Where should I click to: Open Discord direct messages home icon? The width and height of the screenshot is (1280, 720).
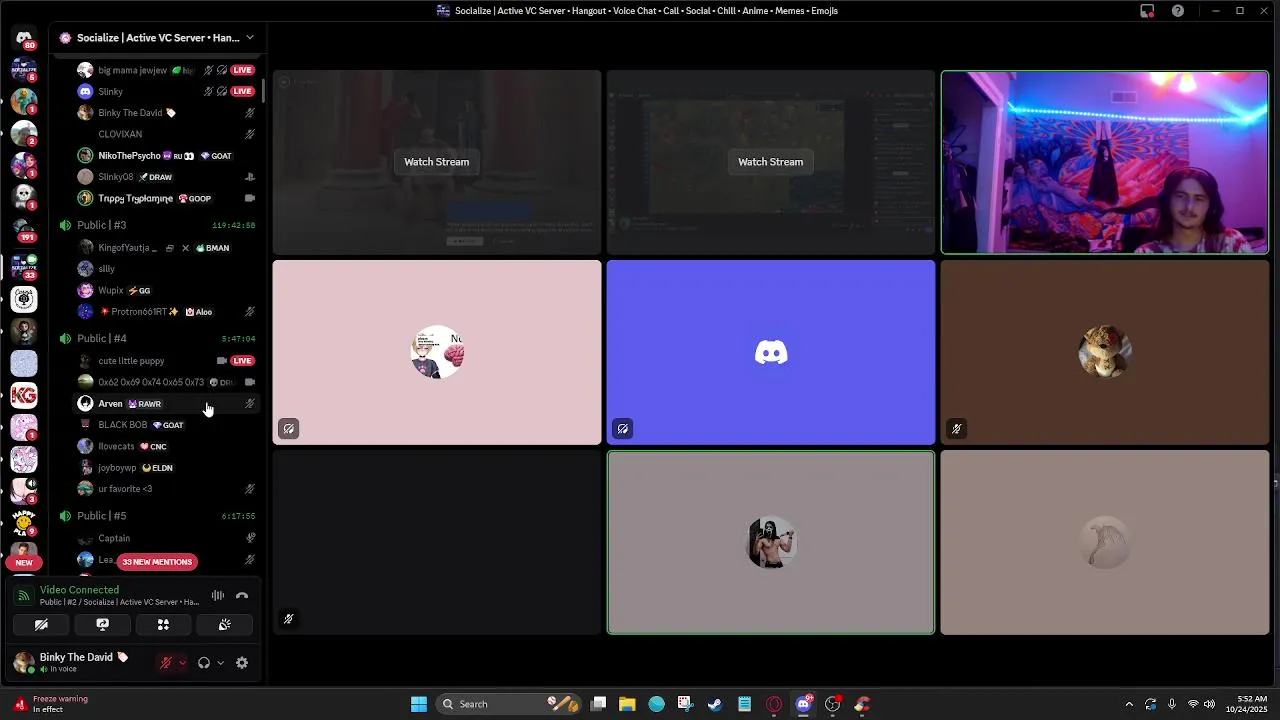pyautogui.click(x=24, y=38)
